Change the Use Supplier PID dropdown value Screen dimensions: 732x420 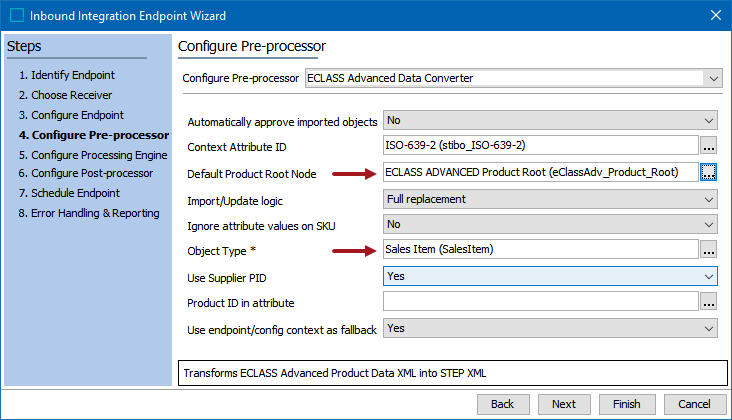tap(550, 276)
